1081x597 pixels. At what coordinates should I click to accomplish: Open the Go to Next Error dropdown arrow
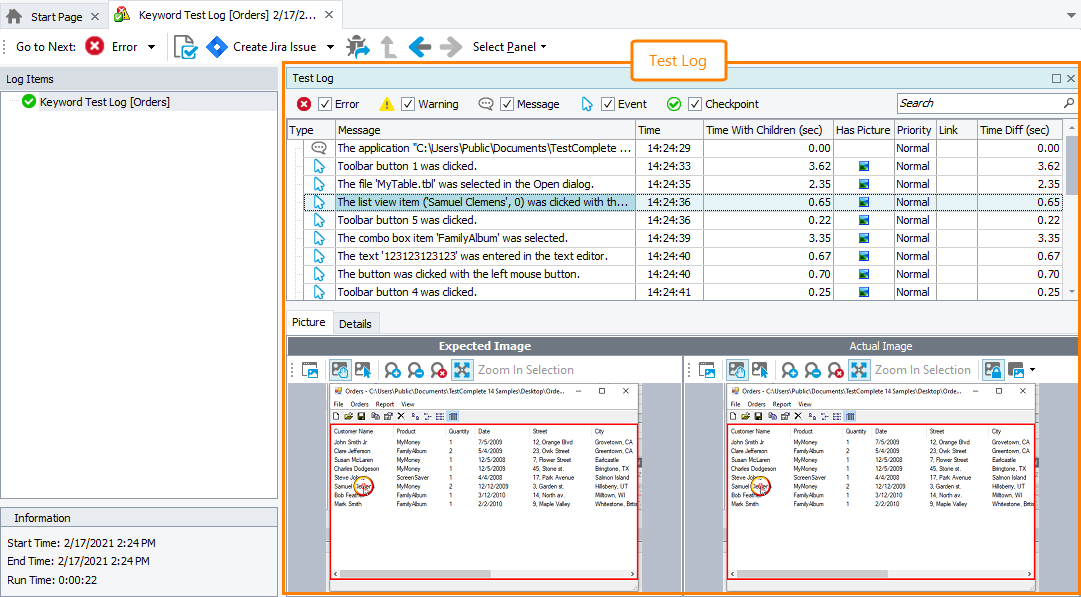(x=152, y=47)
